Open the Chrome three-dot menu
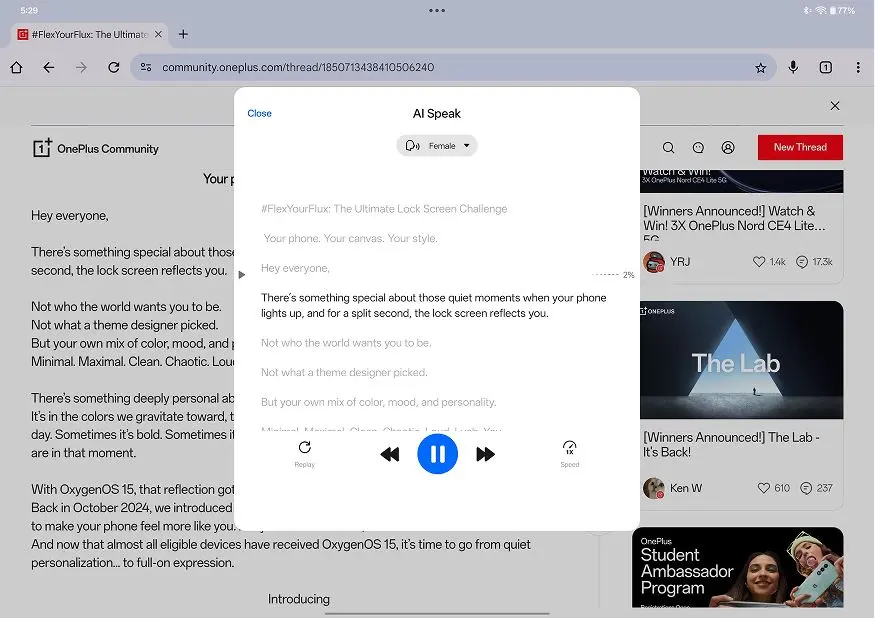The width and height of the screenshot is (875, 618). pyautogui.click(x=858, y=68)
